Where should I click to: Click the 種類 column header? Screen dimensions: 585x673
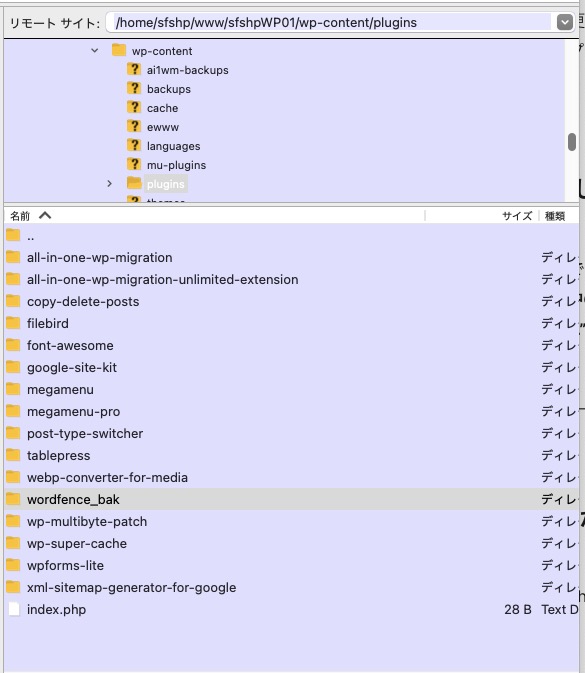(x=555, y=215)
